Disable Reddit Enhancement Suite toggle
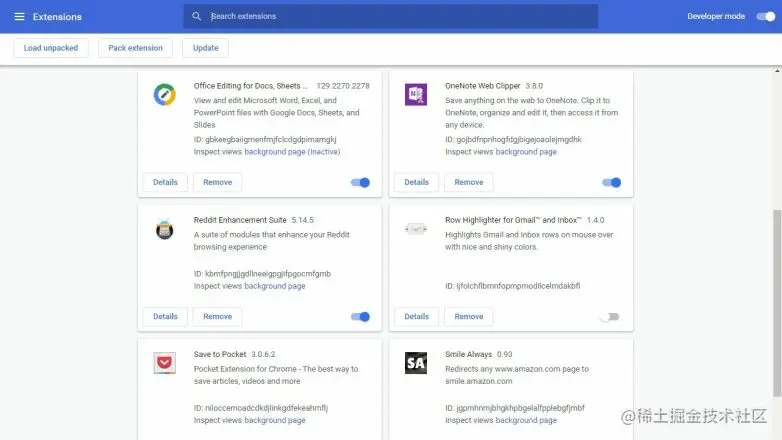This screenshot has width=782, height=440. click(360, 317)
